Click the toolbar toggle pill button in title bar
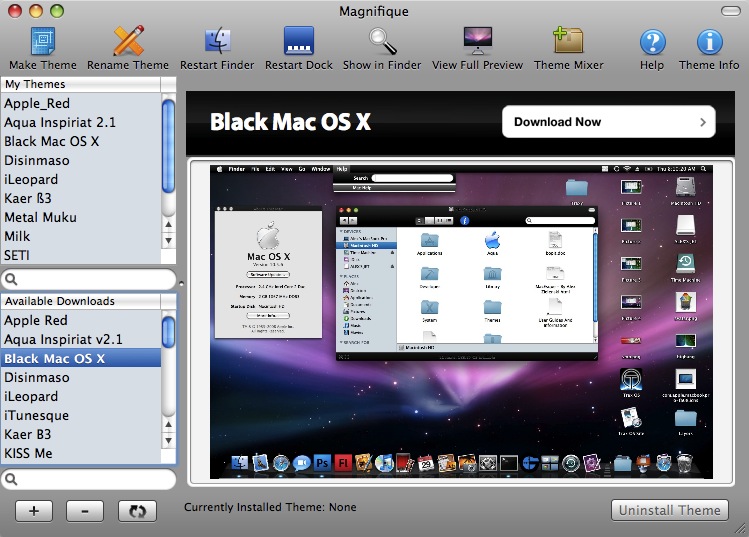The height and width of the screenshot is (537, 749). tap(730, 11)
